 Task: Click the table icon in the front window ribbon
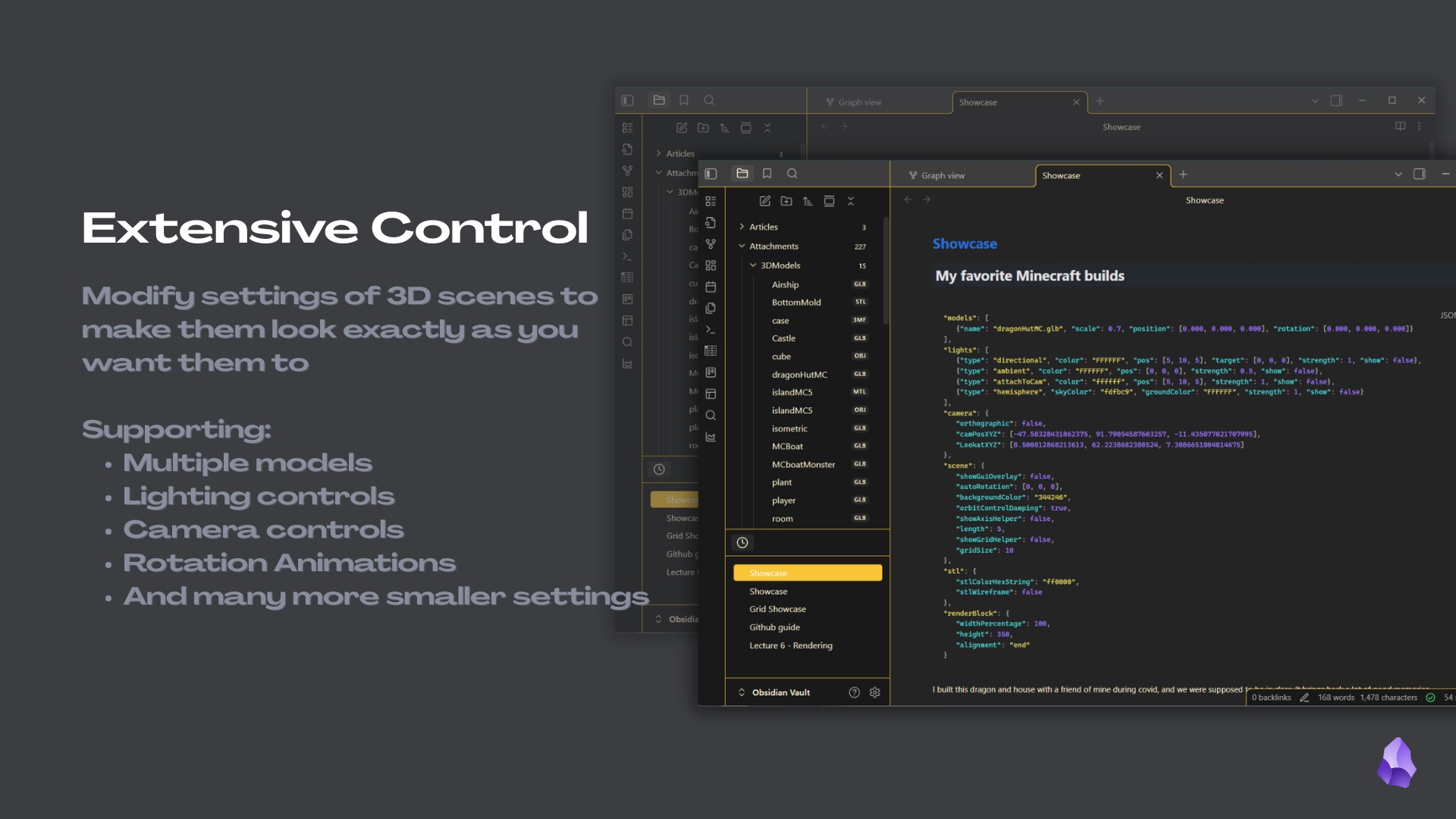pyautogui.click(x=711, y=351)
